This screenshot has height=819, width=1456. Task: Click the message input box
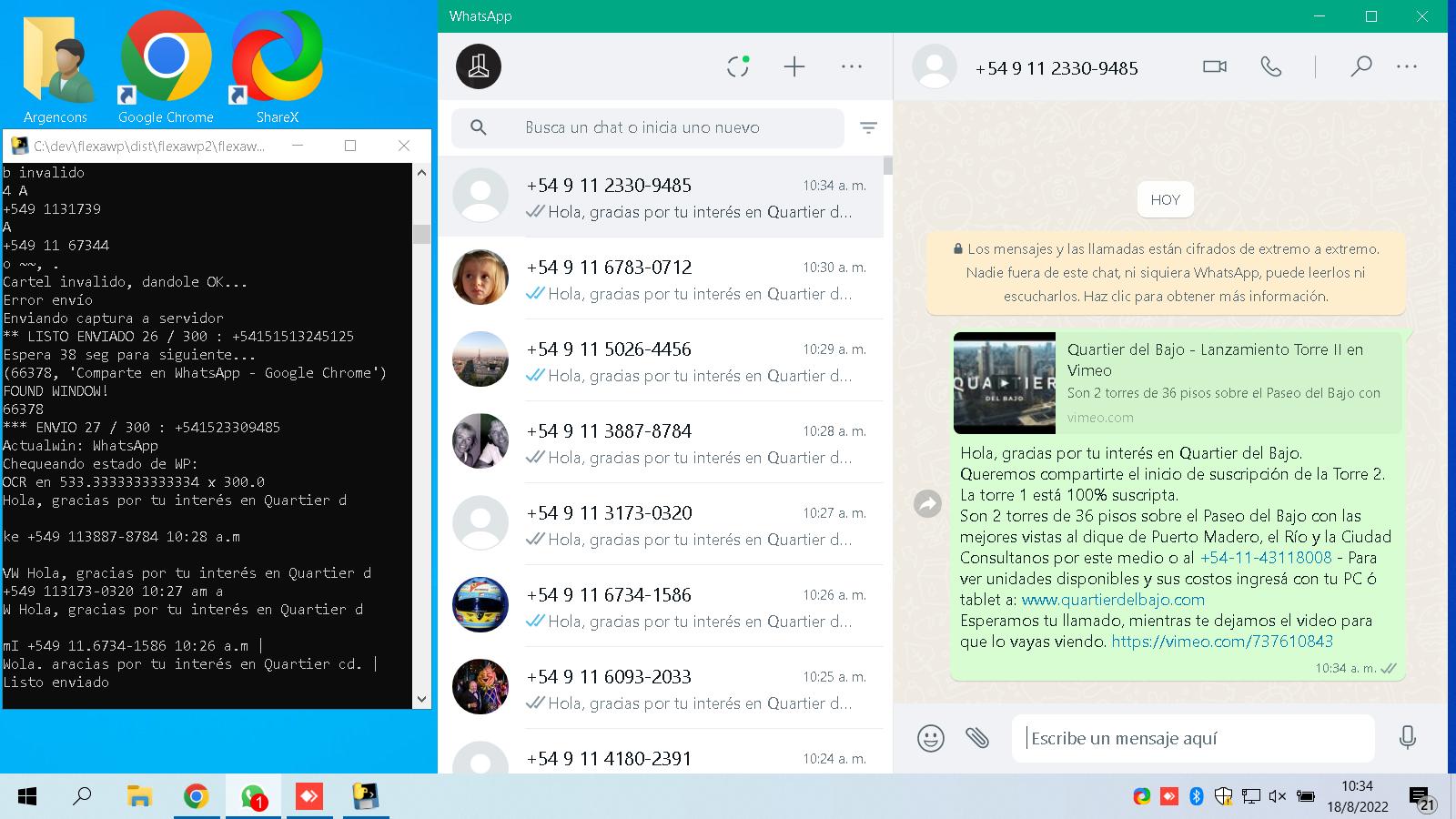pyautogui.click(x=1192, y=738)
